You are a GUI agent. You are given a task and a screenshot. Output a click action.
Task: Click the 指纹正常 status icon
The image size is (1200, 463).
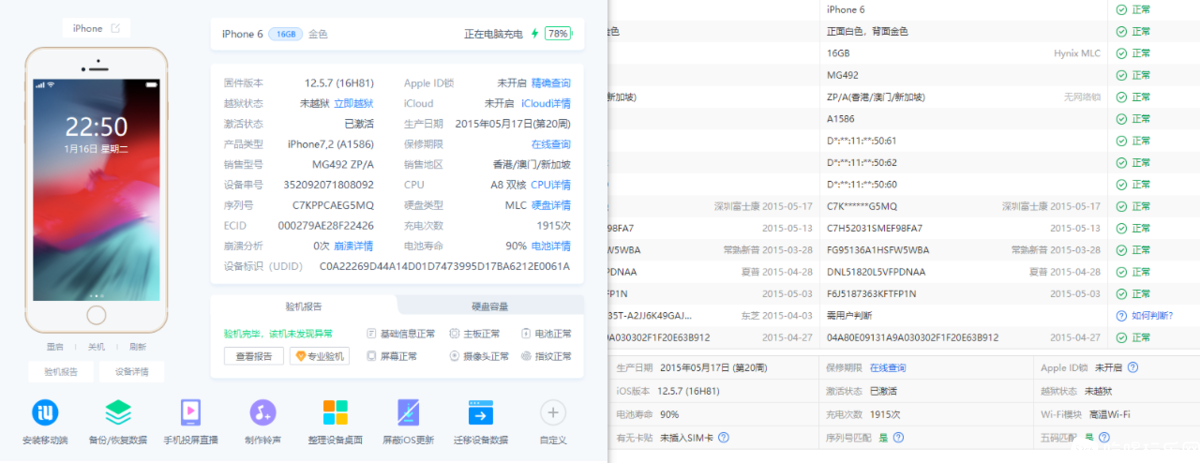(x=526, y=356)
